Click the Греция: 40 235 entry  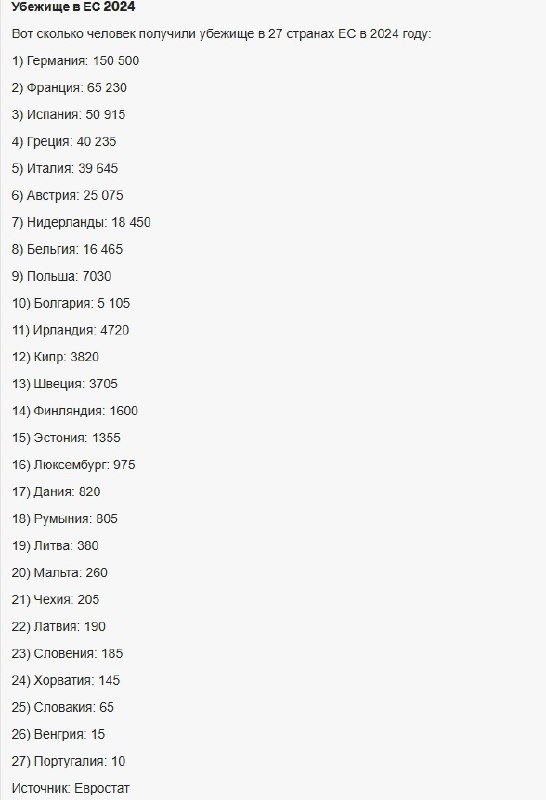pos(64,141)
